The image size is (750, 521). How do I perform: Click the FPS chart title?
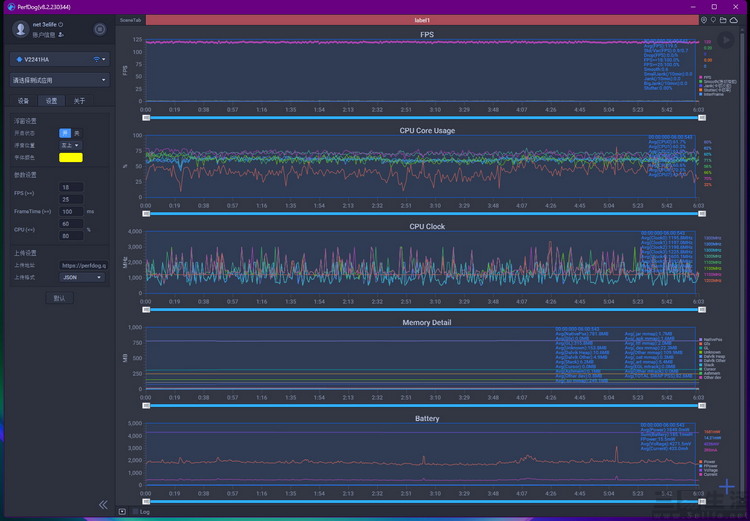click(x=427, y=34)
